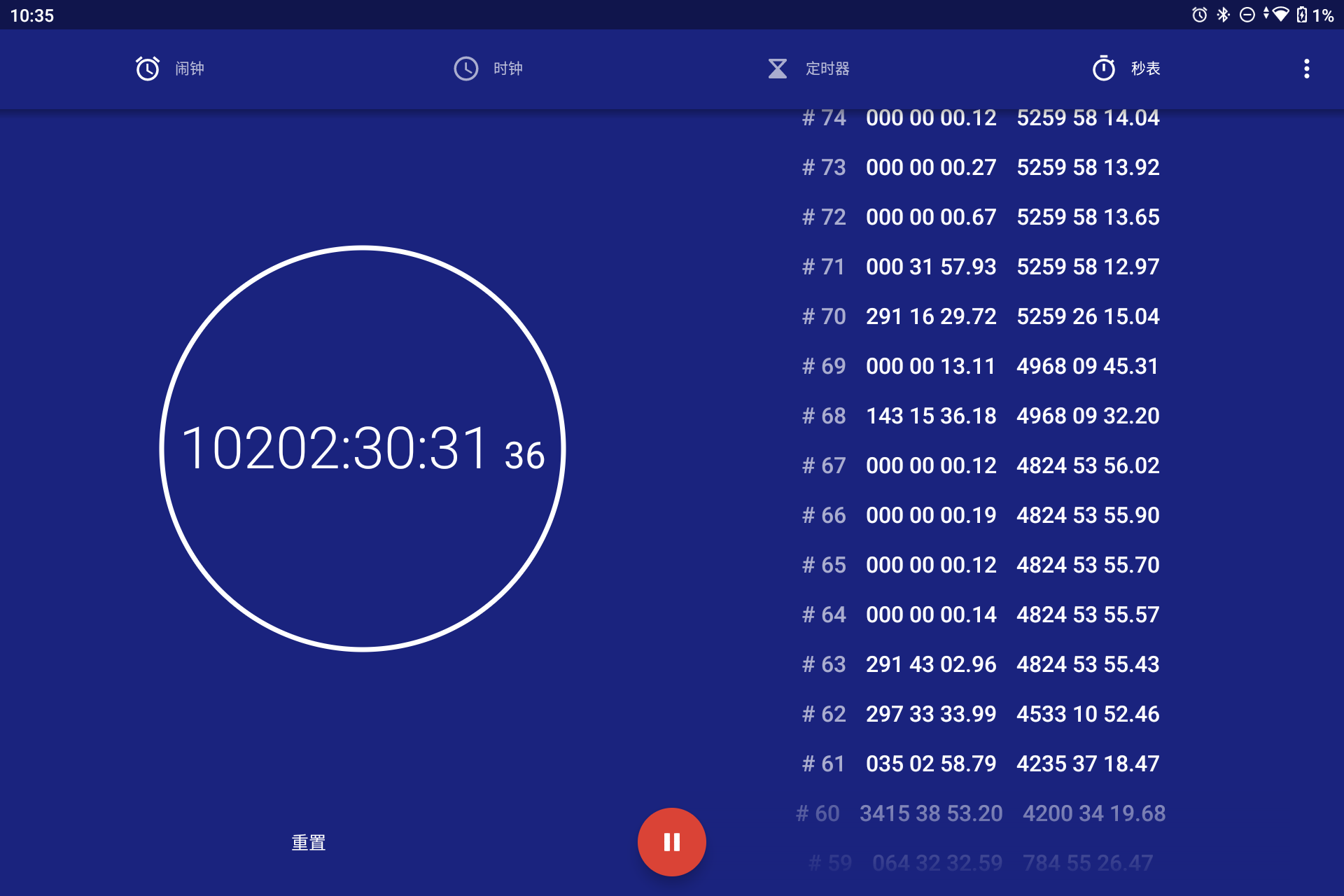Screen dimensions: 1344x896
Task: Select lap row # 61
Action: pyautogui.click(x=981, y=764)
